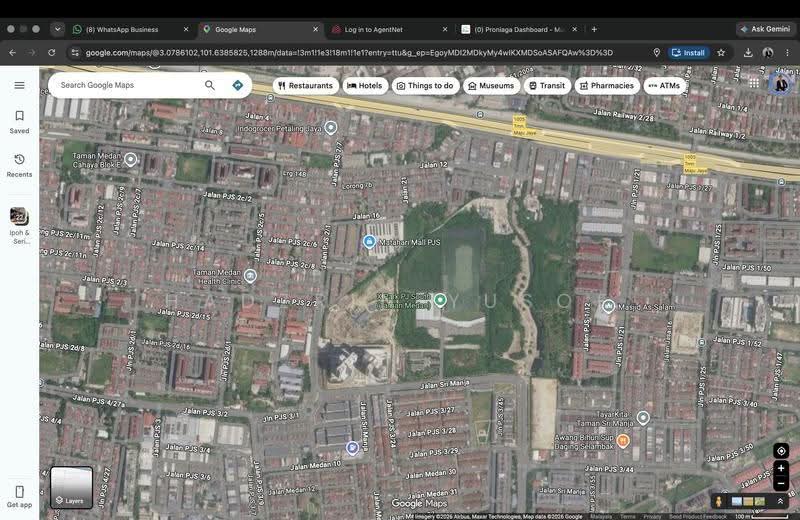Open the tab search dropdown arrow
800x520 pixels.
coord(58,29)
